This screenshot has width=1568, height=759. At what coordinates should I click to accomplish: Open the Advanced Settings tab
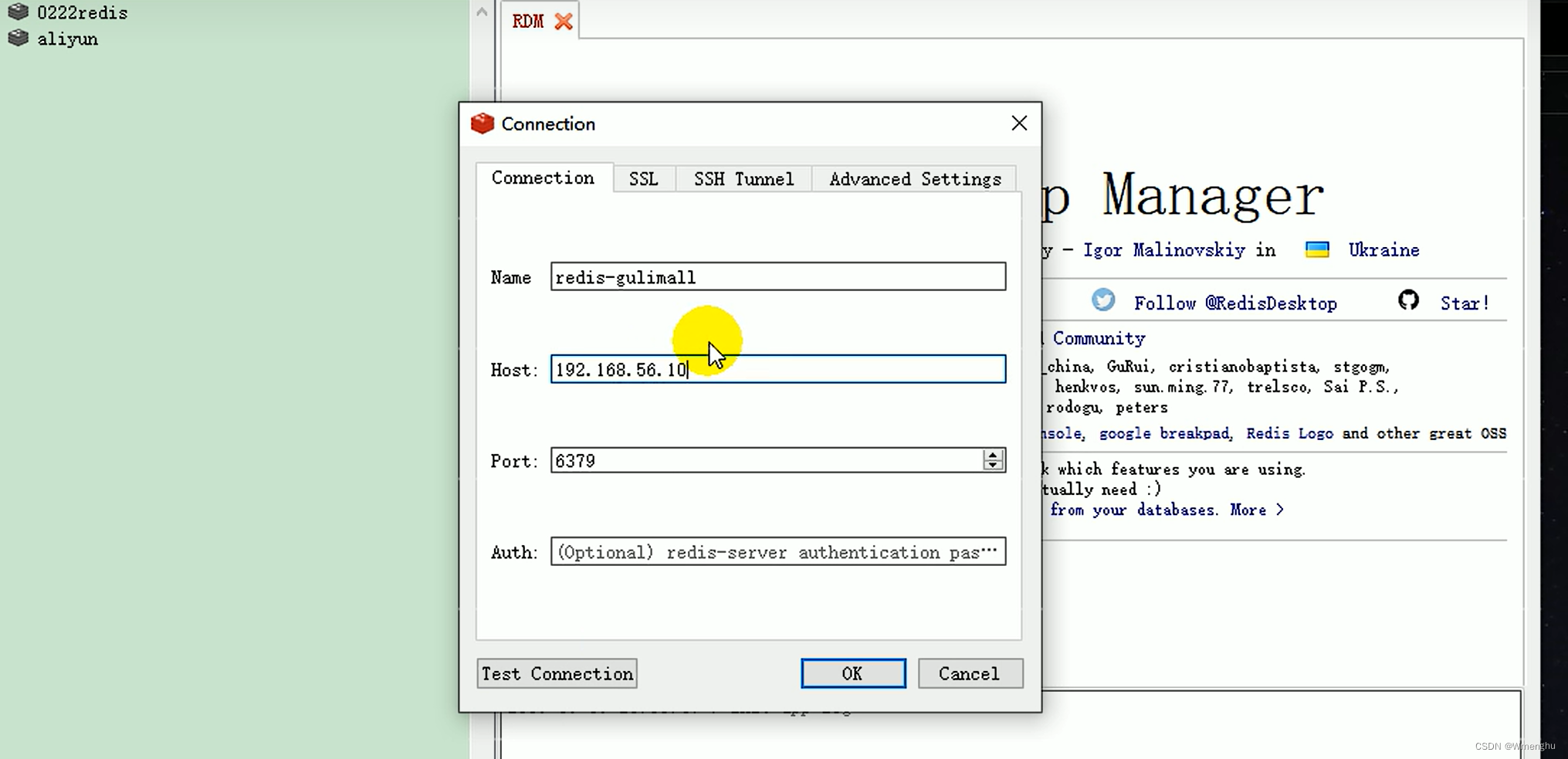[915, 178]
